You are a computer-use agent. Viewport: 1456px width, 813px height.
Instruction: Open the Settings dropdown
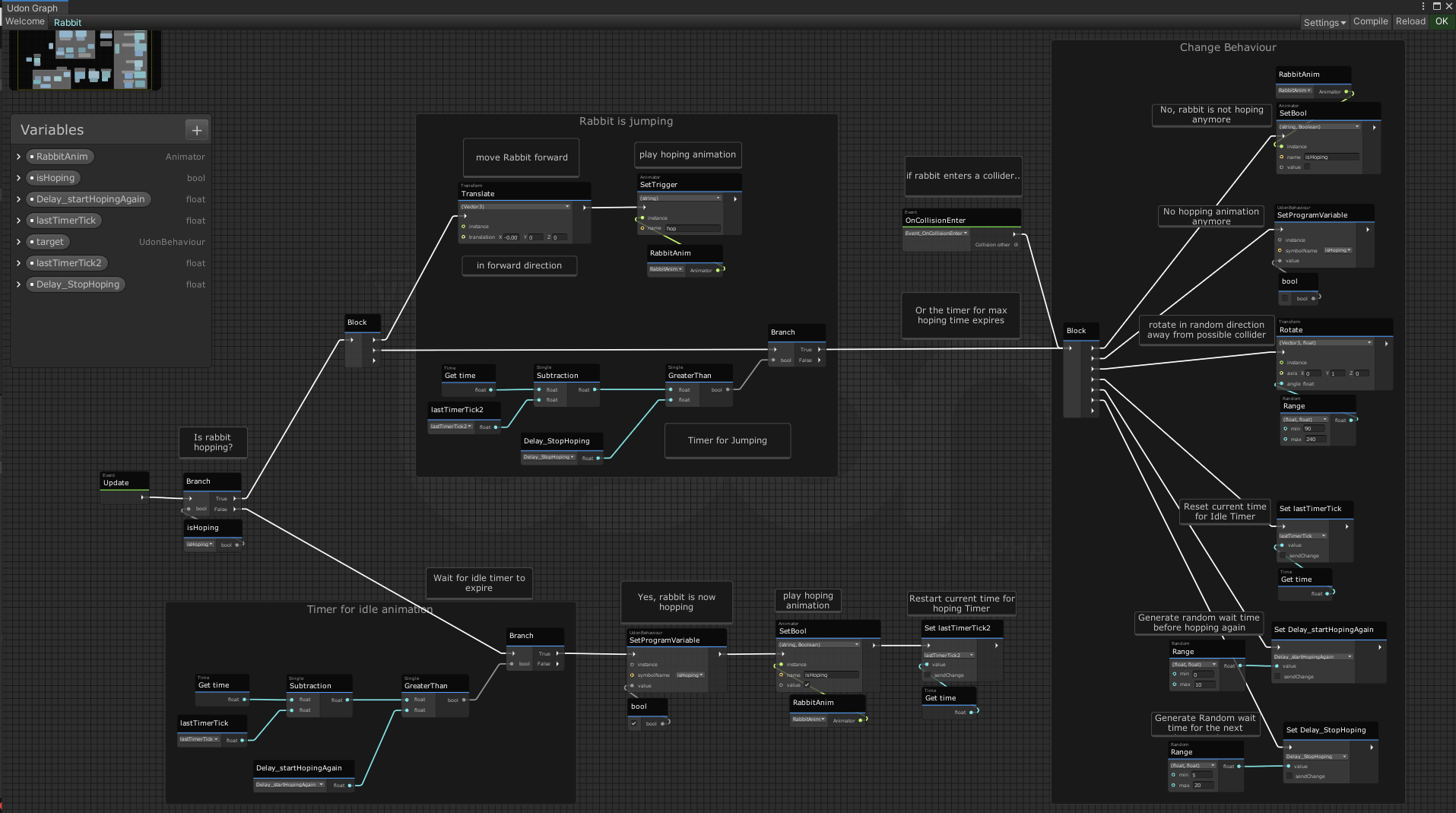(1324, 22)
